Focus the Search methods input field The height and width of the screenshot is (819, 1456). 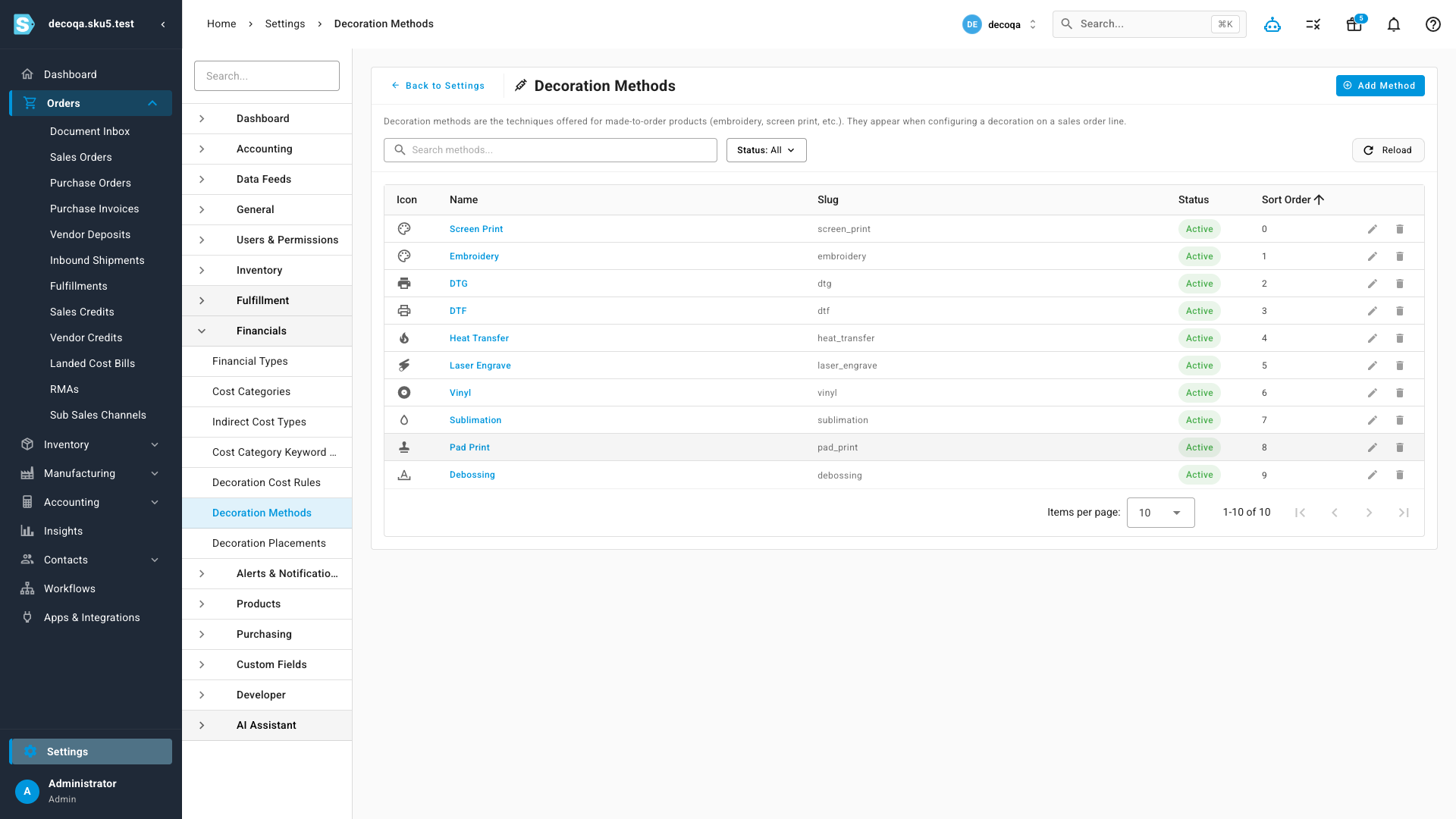click(x=551, y=150)
